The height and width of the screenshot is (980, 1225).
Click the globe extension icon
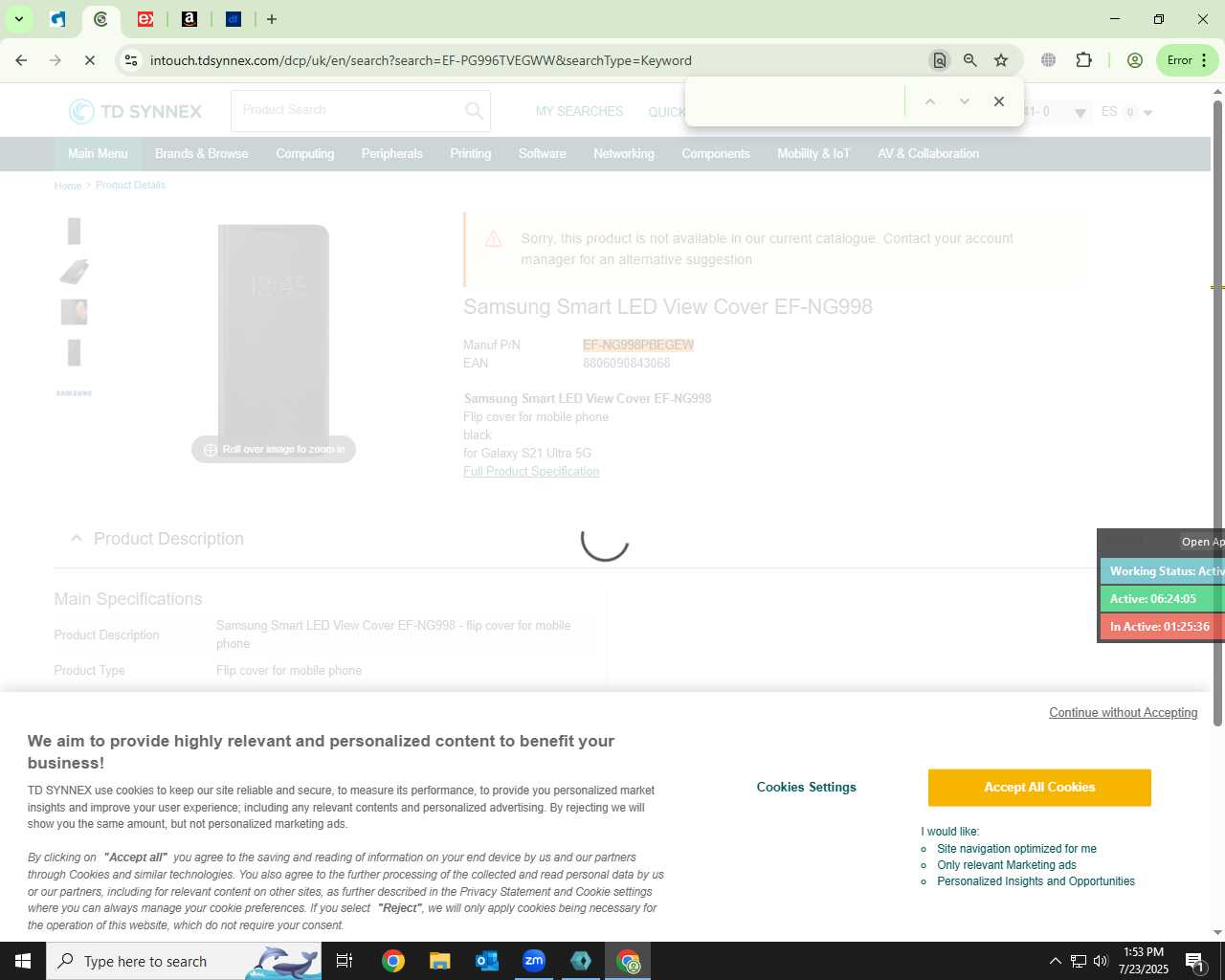pyautogui.click(x=1049, y=60)
